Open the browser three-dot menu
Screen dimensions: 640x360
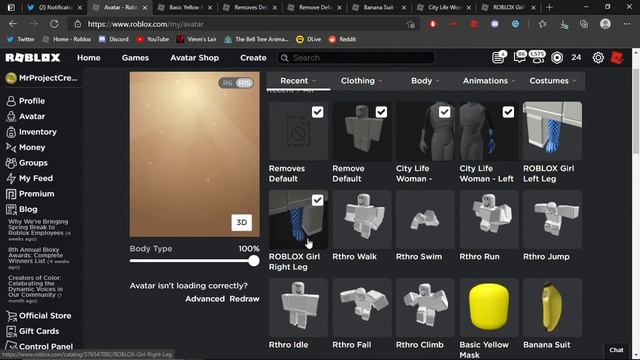pos(627,24)
